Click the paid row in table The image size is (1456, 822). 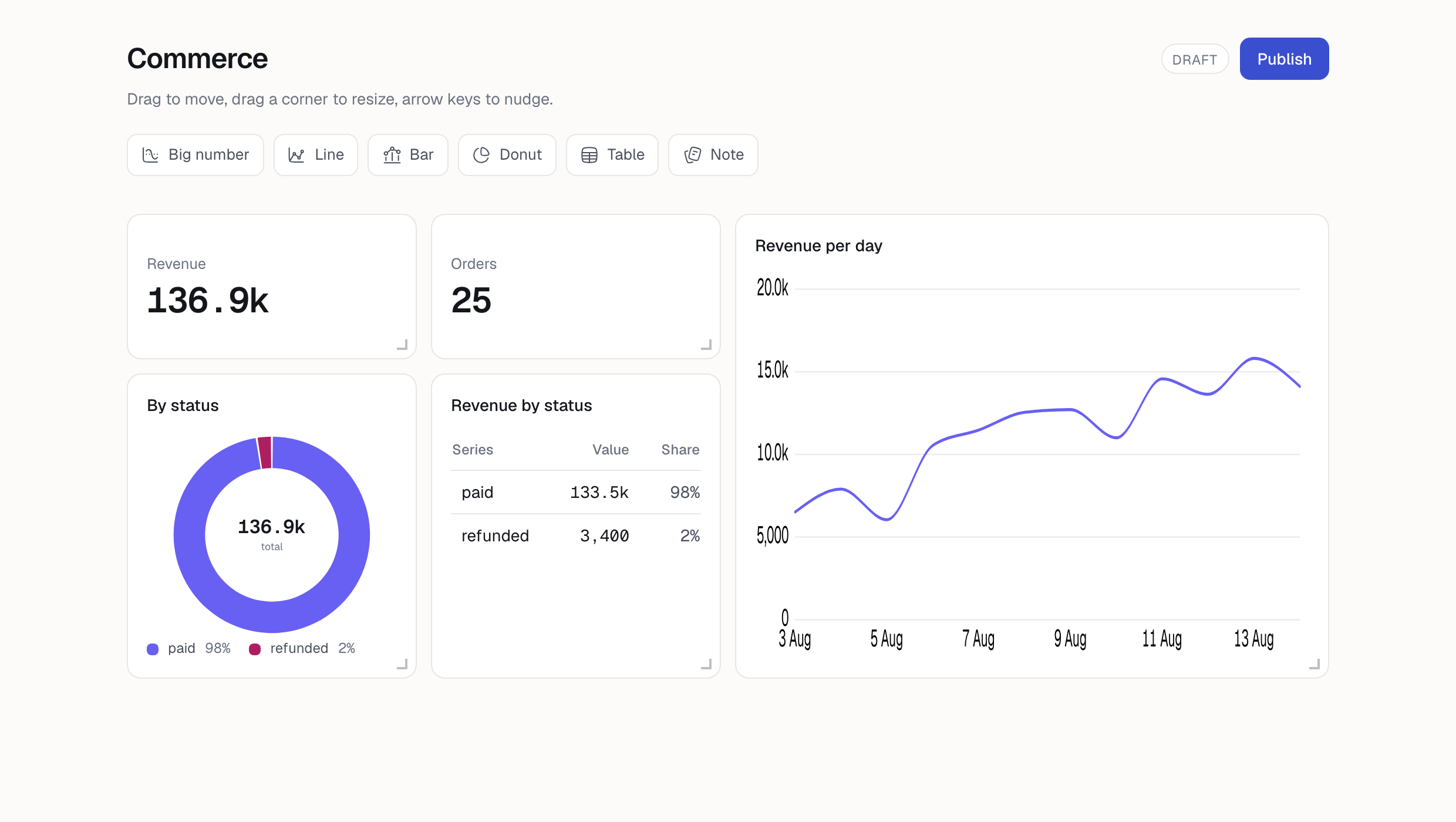tap(576, 492)
